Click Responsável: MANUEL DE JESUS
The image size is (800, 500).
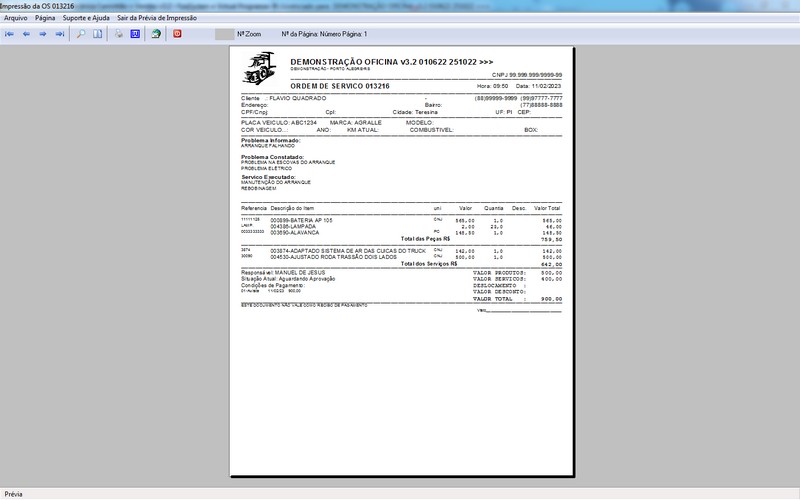tap(283, 273)
